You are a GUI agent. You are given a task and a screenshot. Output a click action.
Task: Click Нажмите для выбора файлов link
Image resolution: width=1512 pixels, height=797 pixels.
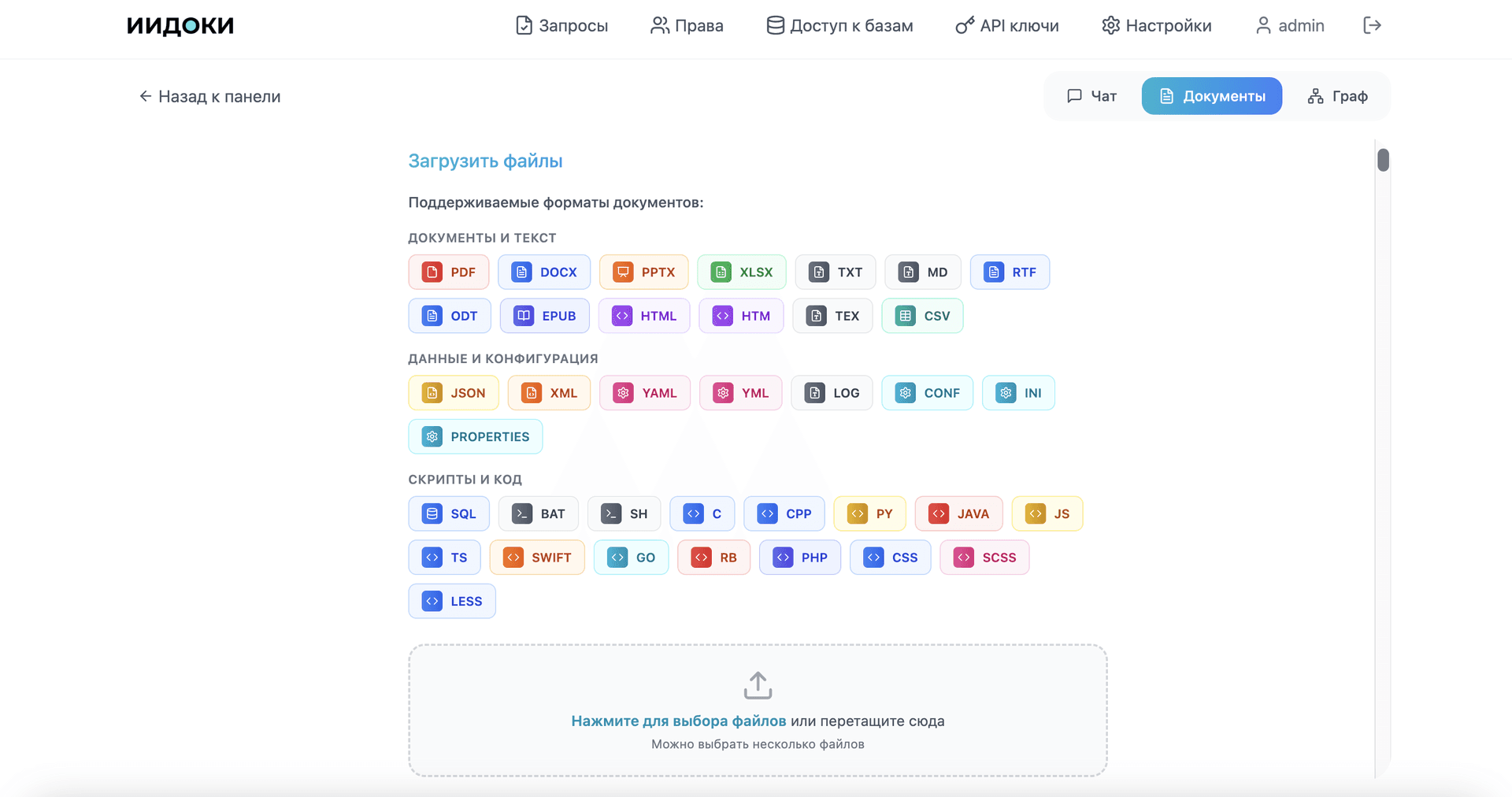(x=678, y=721)
